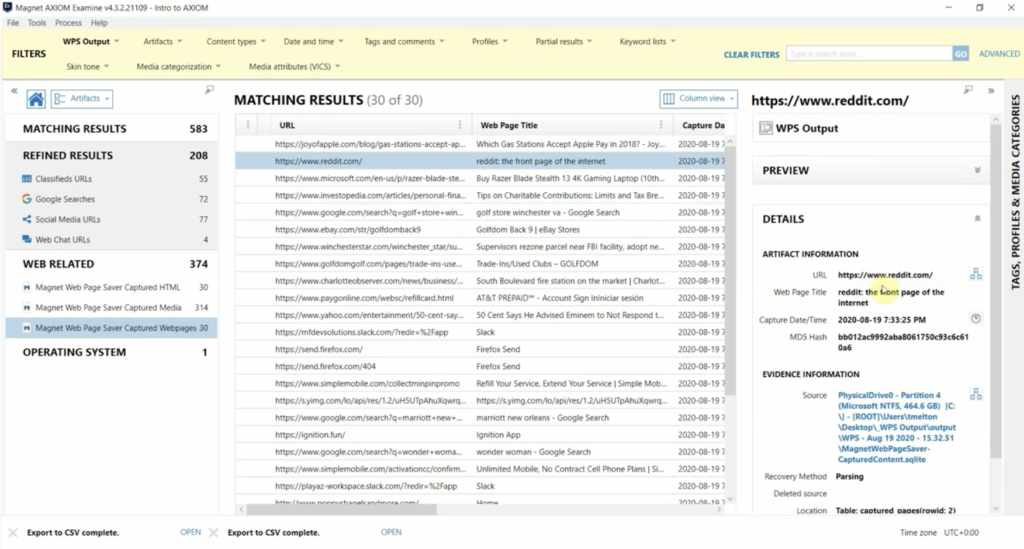Viewport: 1024px width, 549px height.
Task: Select the ignition.fun row
Action: point(481,435)
